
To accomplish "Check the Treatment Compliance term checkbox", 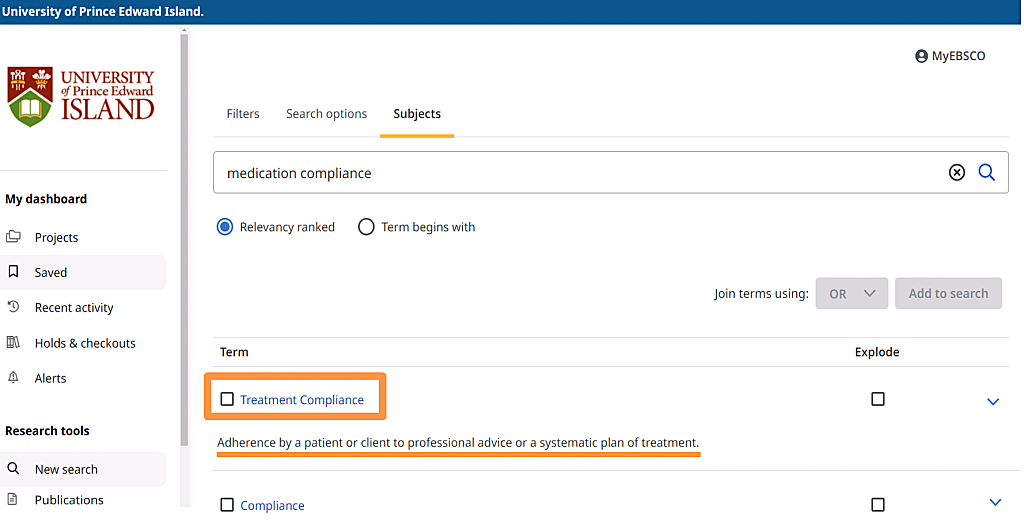I will [x=227, y=399].
